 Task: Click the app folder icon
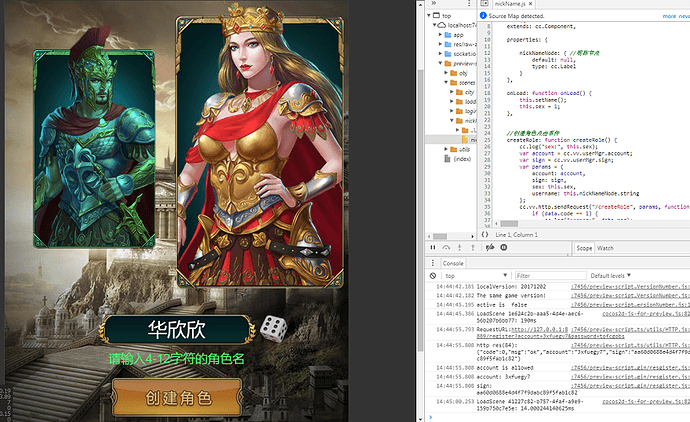448,35
